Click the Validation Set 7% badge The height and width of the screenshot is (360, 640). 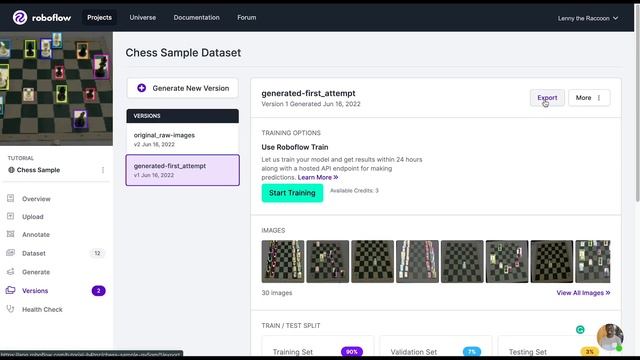click(471, 351)
